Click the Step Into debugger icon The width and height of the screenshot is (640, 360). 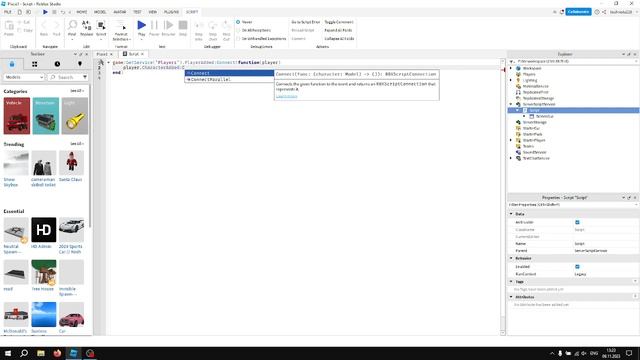pyautogui.click(x=199, y=26)
